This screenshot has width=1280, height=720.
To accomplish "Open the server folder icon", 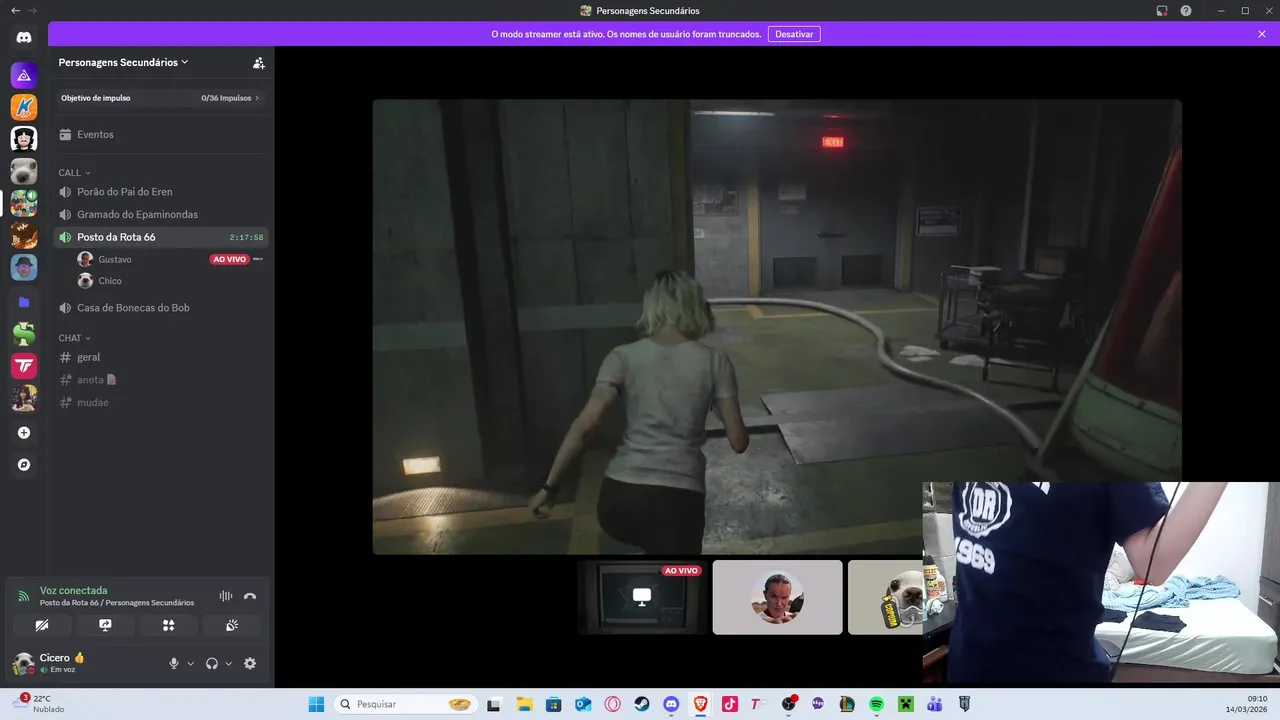I will [x=24, y=302].
